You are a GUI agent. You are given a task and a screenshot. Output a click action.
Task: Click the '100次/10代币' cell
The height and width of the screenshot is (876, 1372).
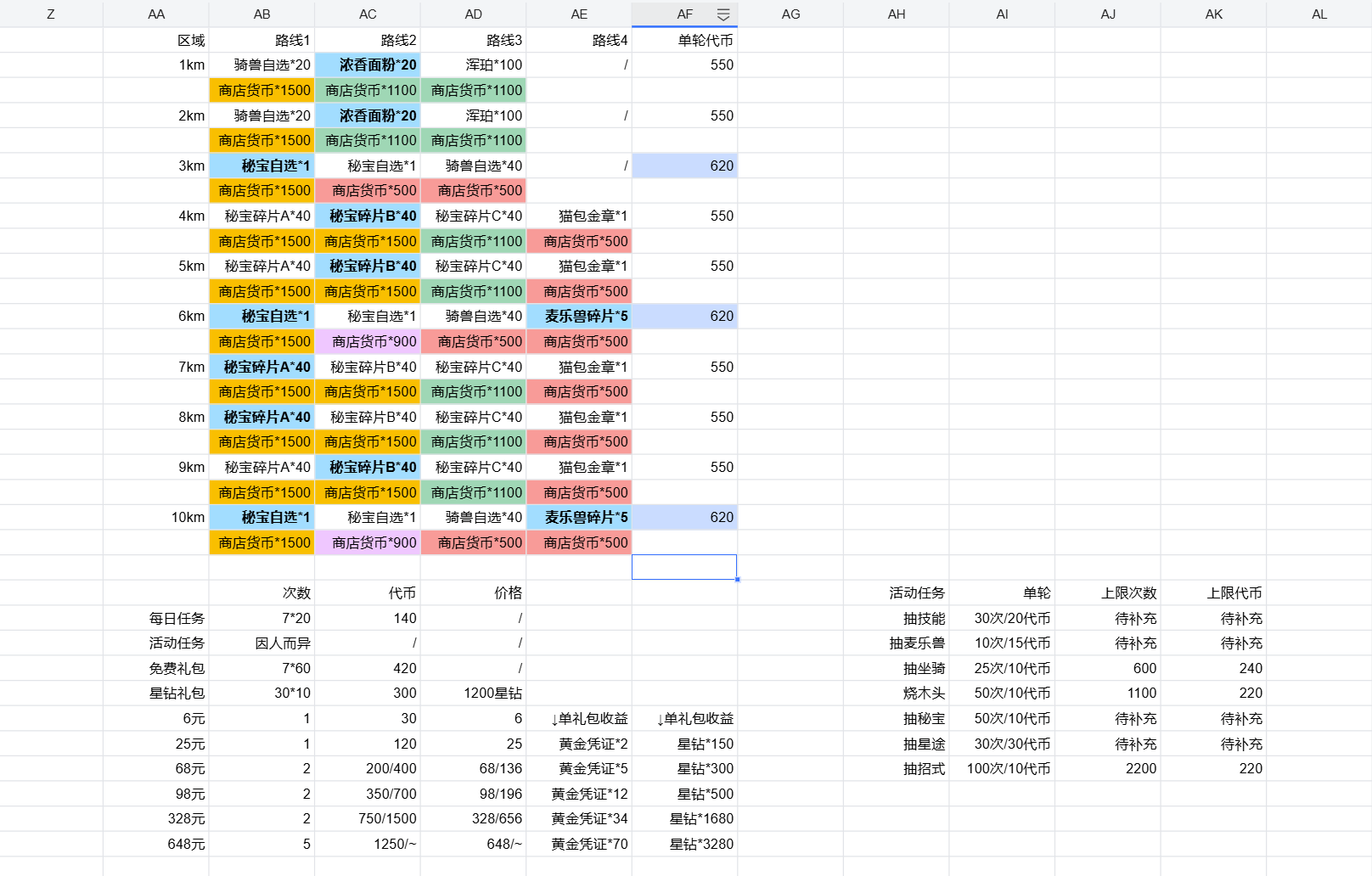[1002, 768]
